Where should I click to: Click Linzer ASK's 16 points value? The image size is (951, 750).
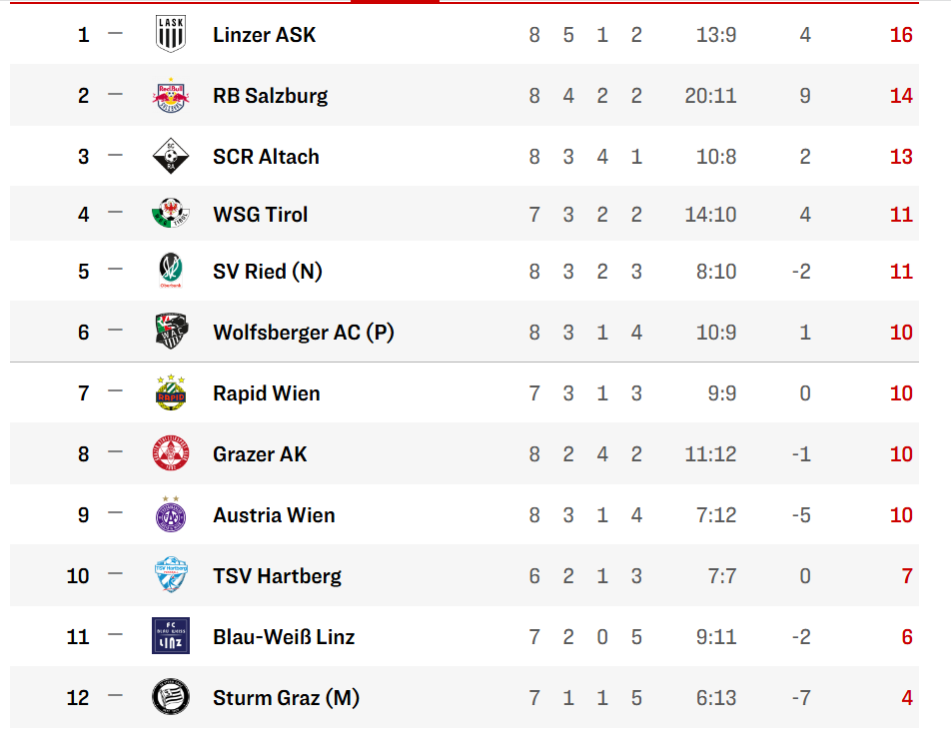tap(901, 35)
